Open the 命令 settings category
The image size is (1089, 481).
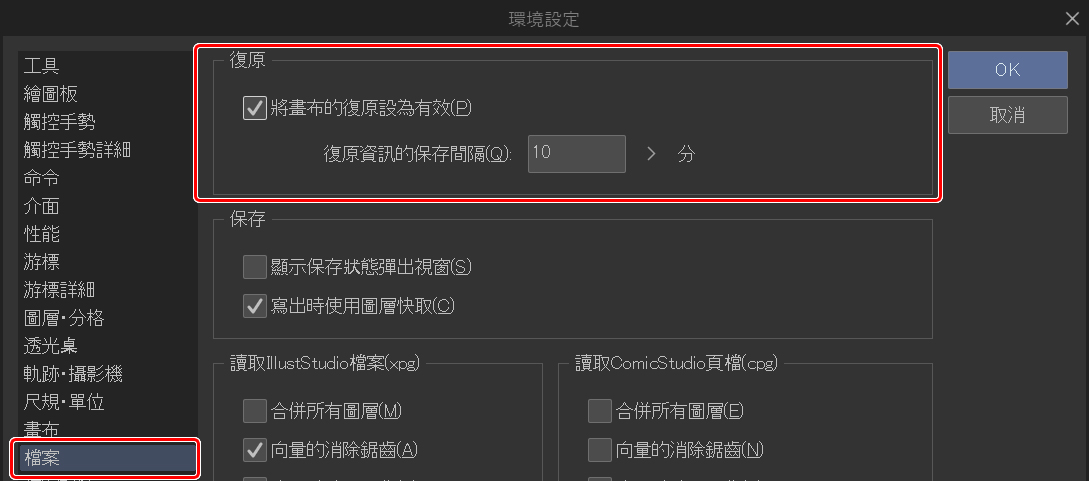coord(42,178)
